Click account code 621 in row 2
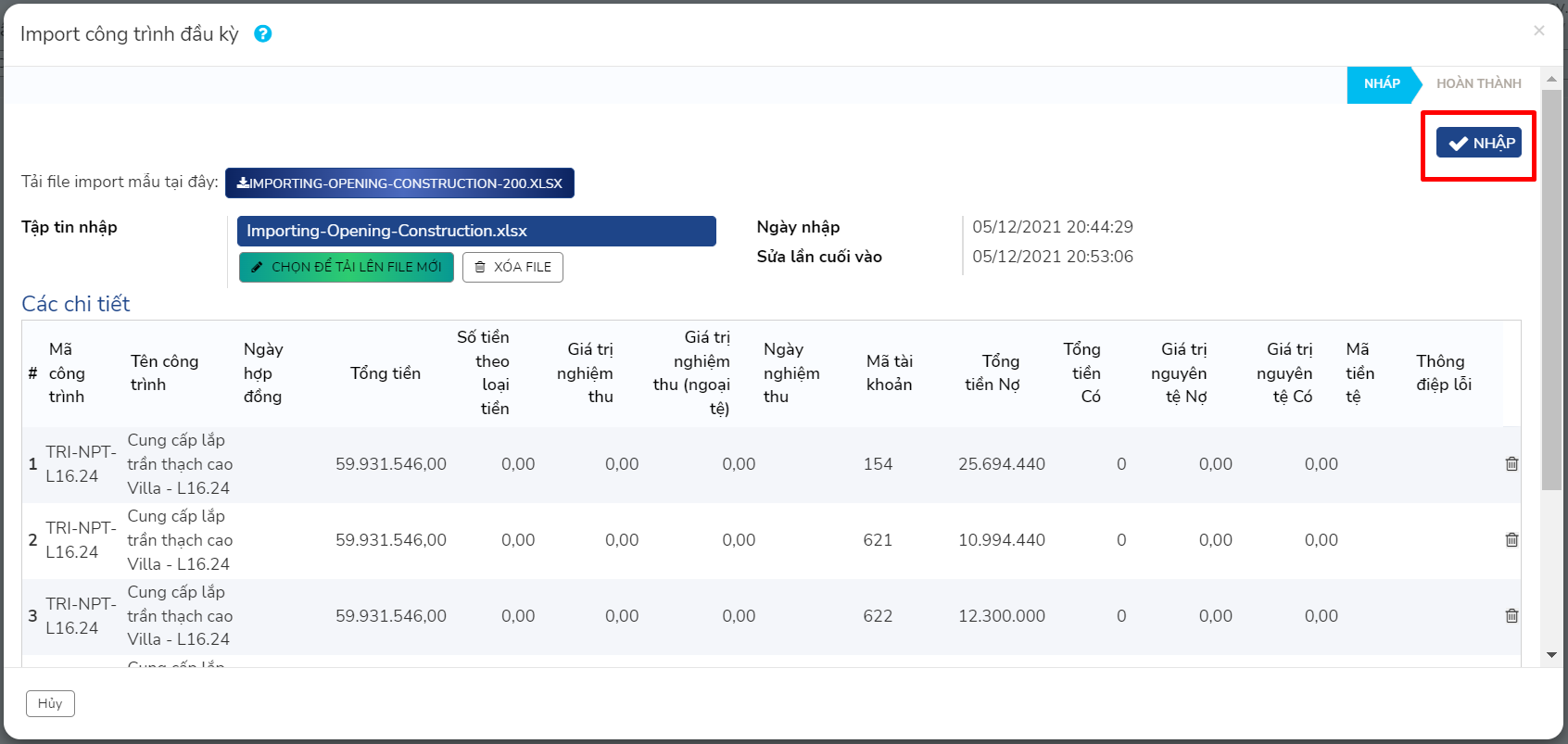1568x744 pixels. (x=878, y=540)
